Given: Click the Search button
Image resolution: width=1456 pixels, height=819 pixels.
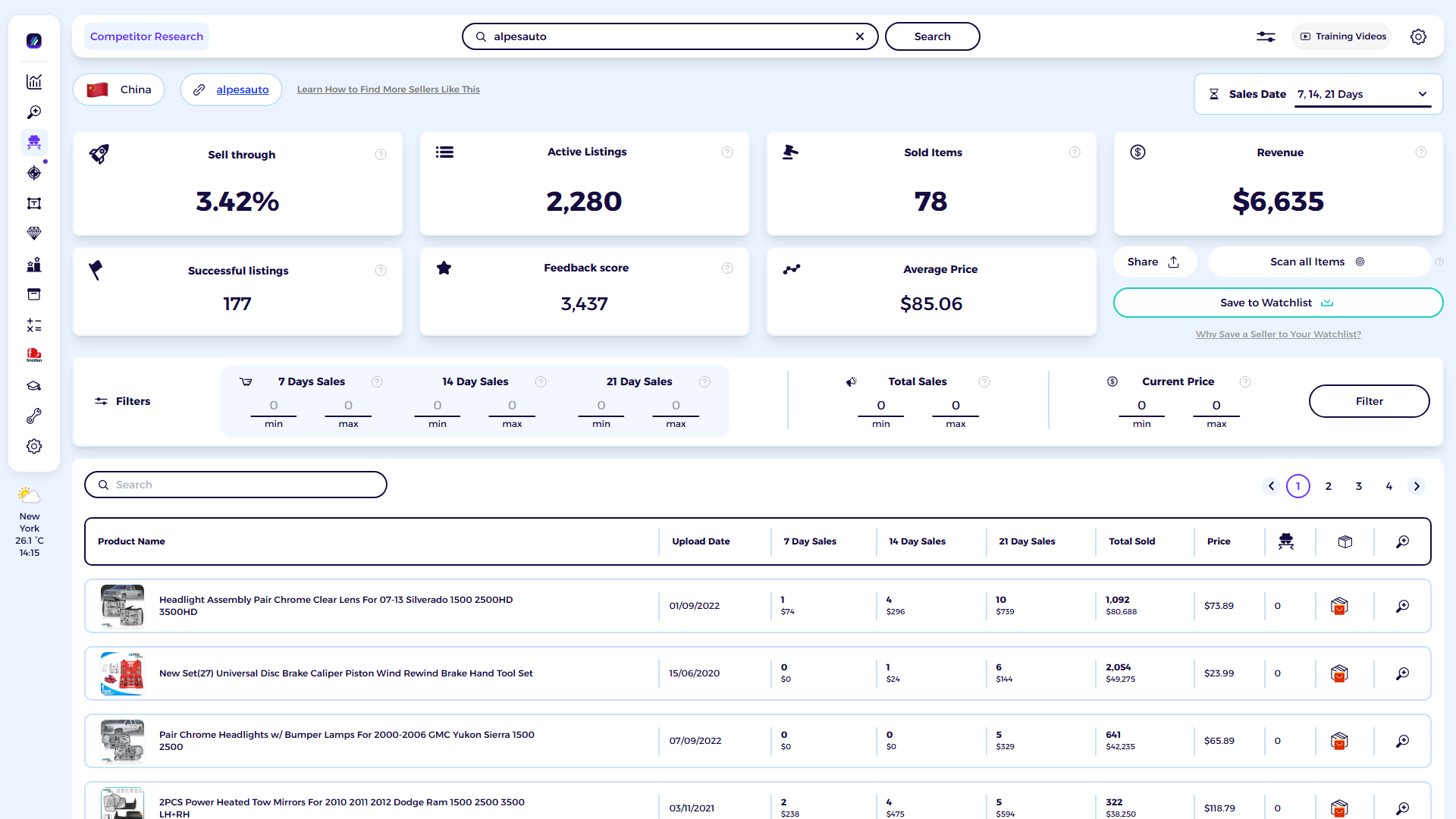Looking at the screenshot, I should click(x=932, y=36).
